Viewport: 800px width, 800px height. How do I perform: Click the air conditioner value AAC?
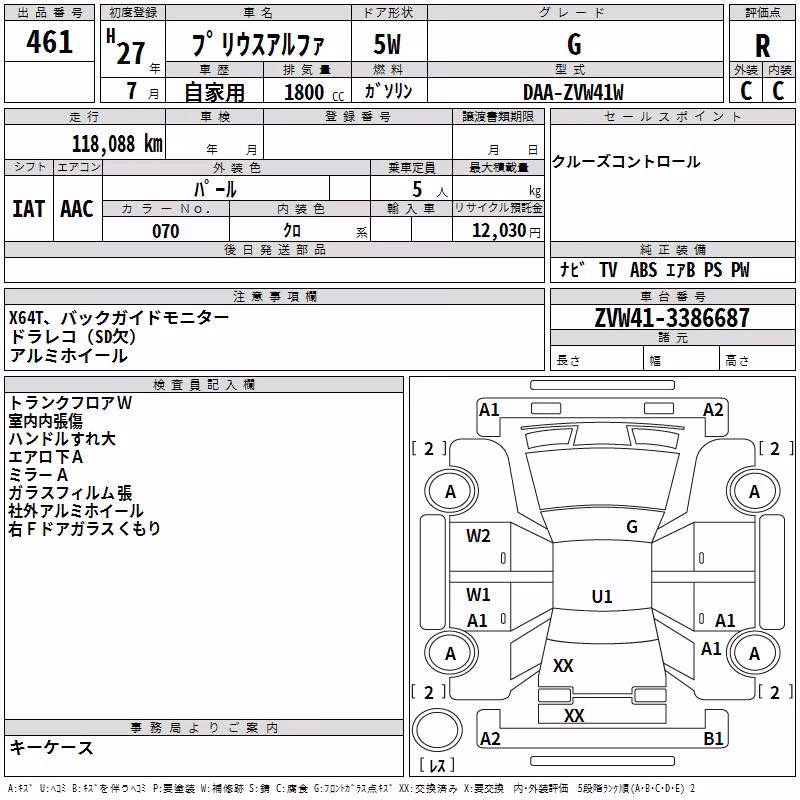pyautogui.click(x=77, y=209)
